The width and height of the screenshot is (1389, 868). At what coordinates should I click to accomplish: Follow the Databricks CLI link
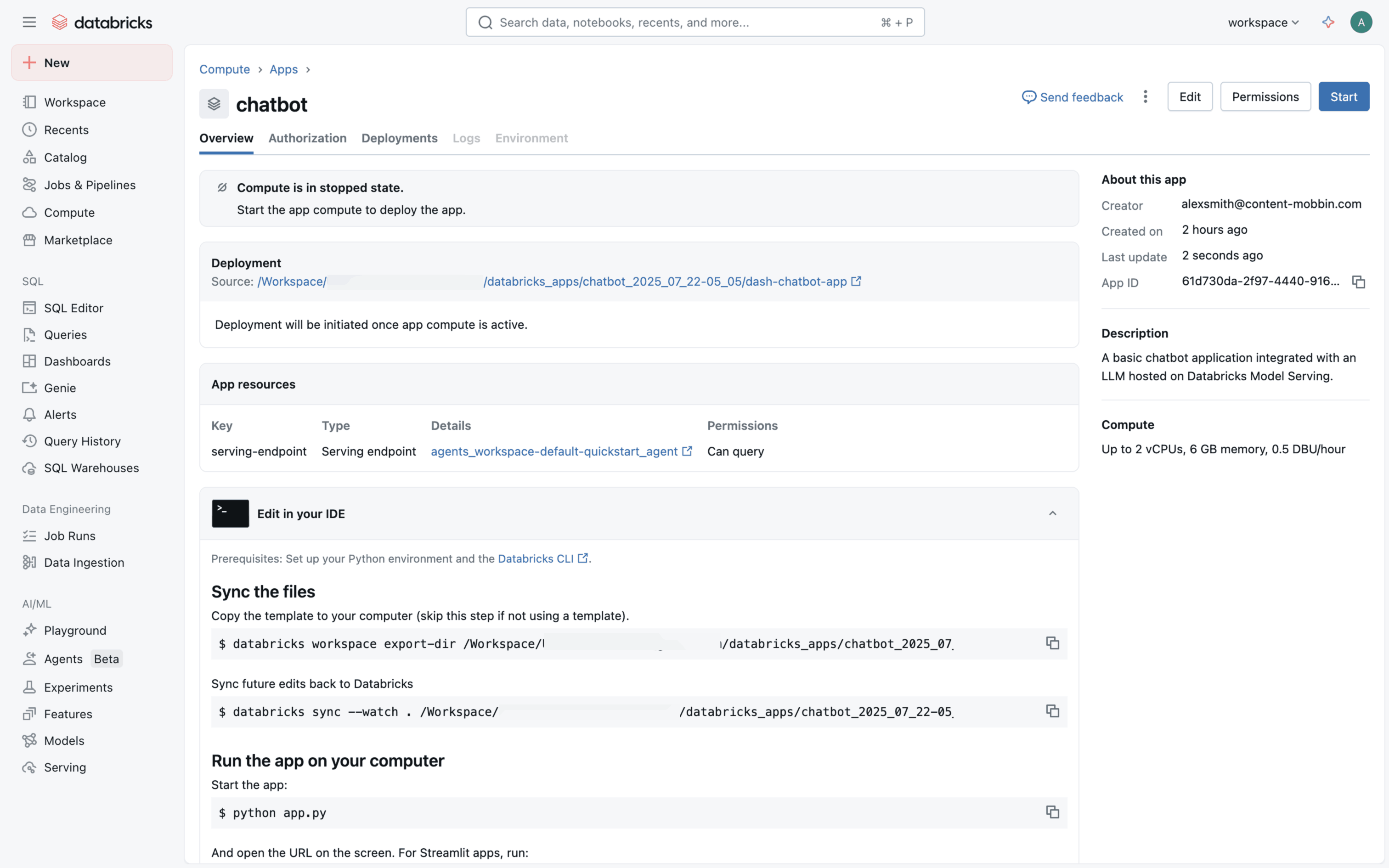pos(536,558)
